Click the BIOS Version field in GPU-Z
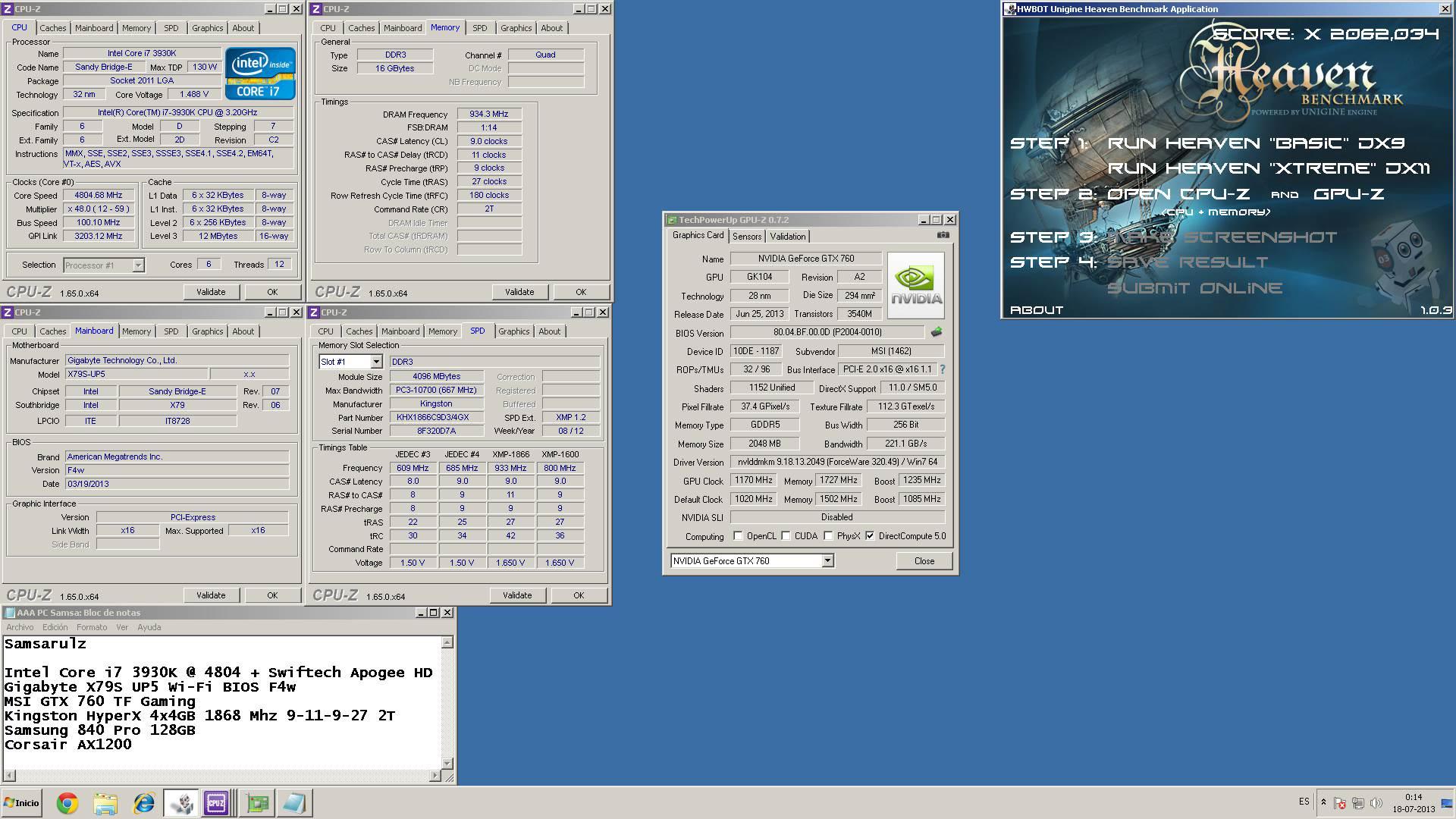 coord(827,332)
